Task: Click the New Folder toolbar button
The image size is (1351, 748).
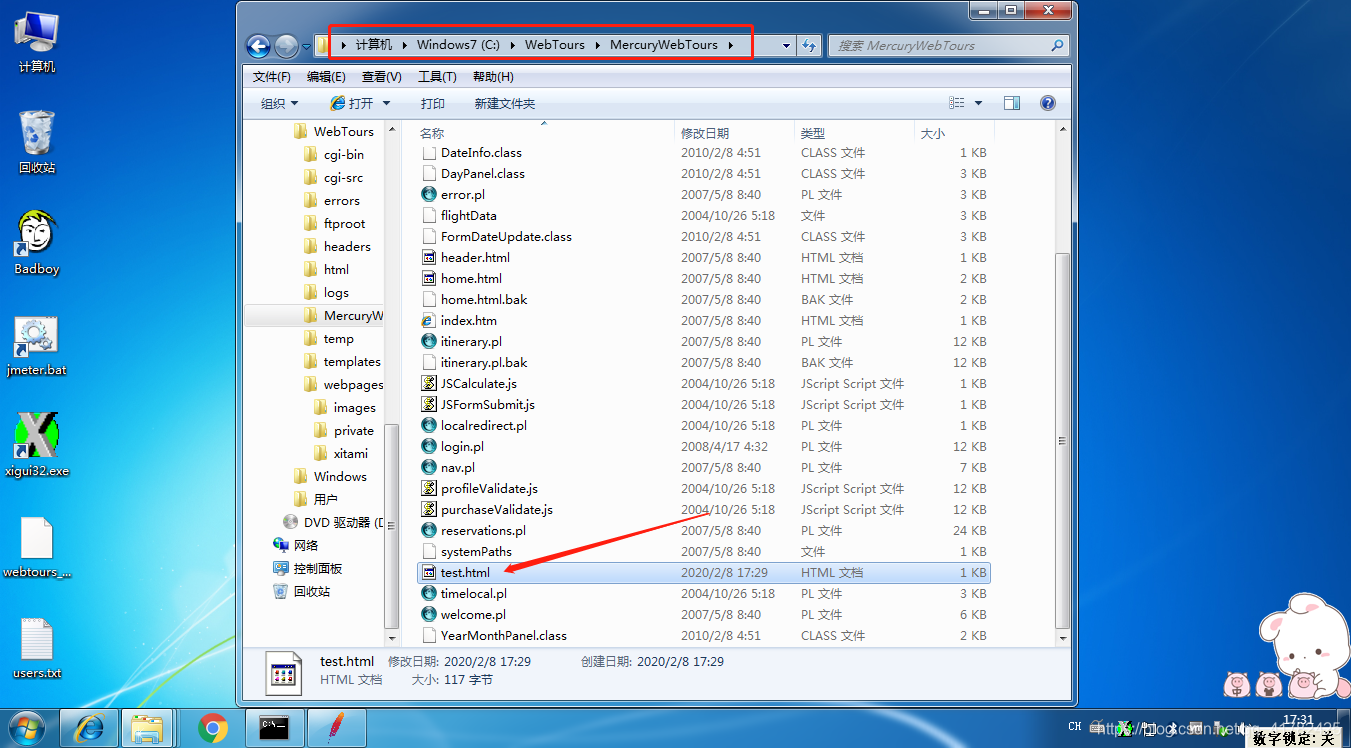Action: point(505,103)
